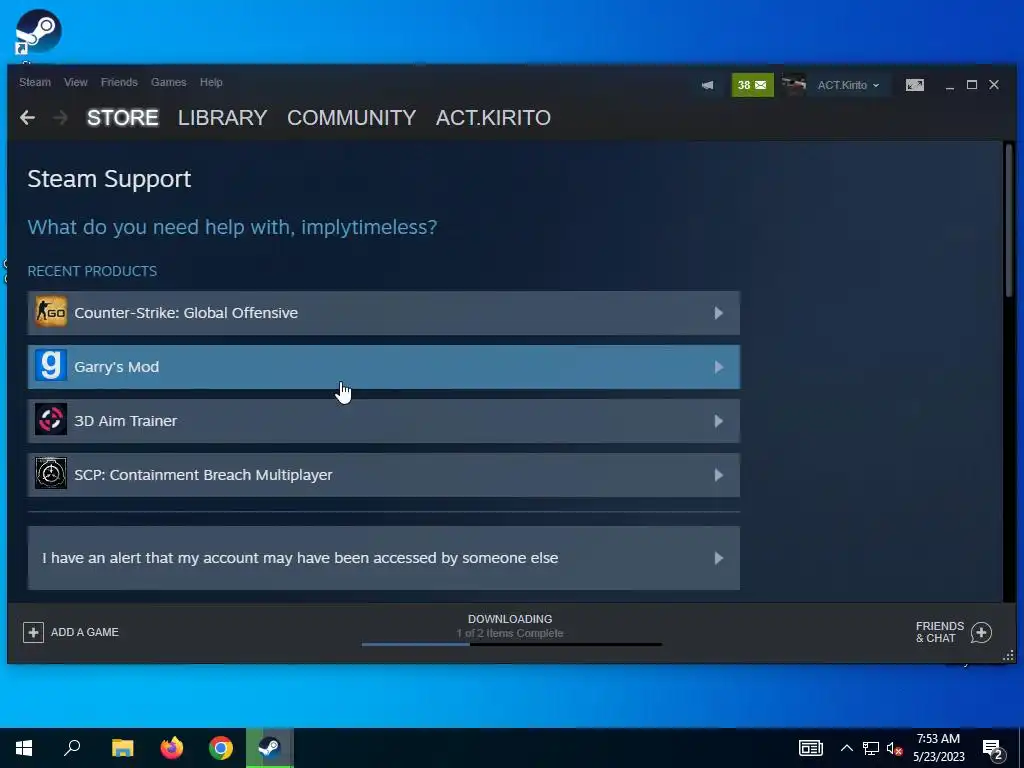
Task: Click the window resize grip
Action: [x=1008, y=655]
